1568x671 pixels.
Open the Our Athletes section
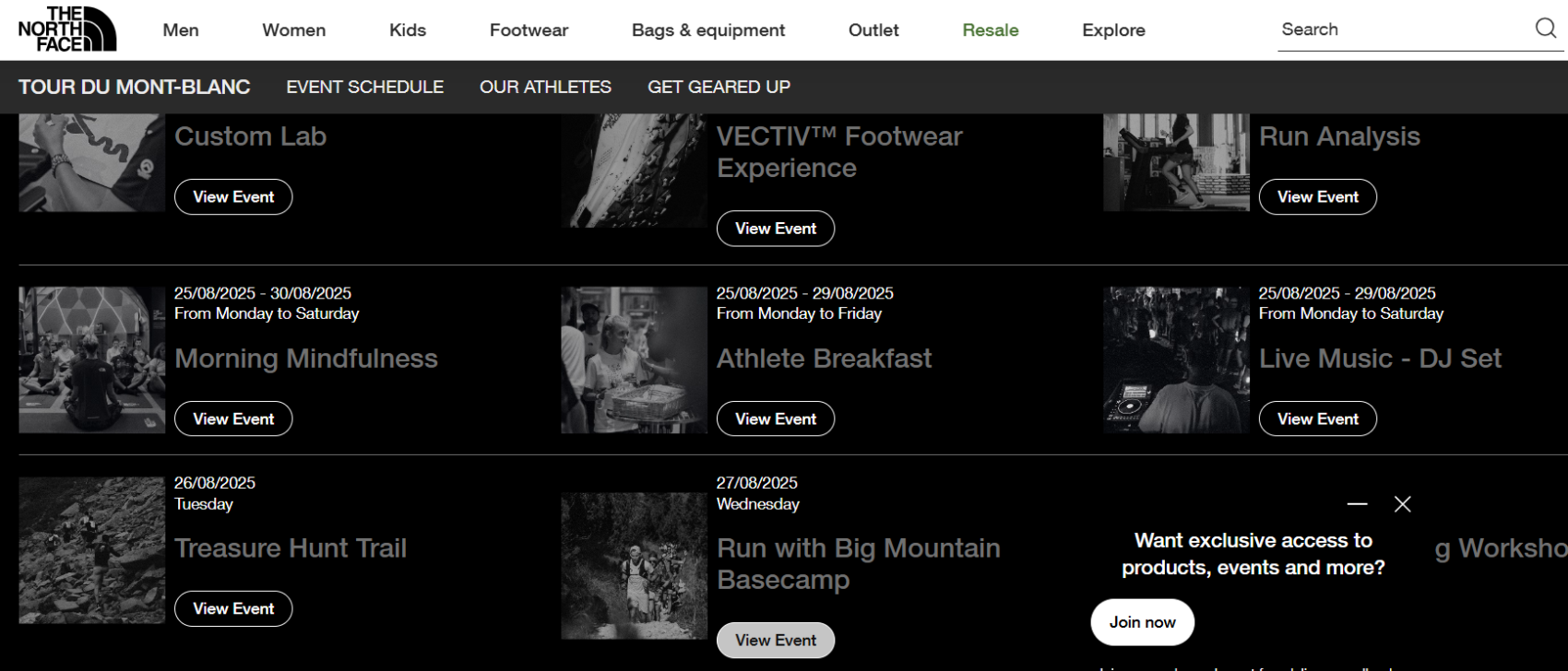[545, 87]
